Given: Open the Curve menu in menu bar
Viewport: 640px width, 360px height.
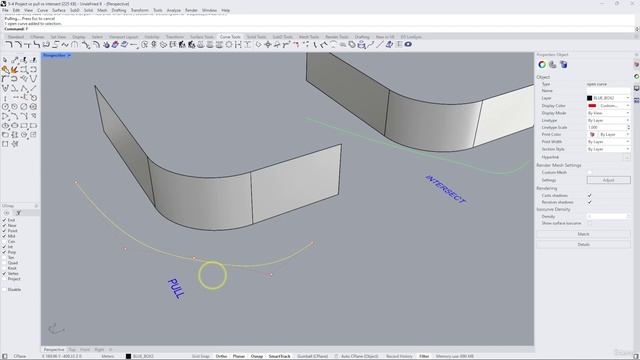Looking at the screenshot, I should coord(42,10).
